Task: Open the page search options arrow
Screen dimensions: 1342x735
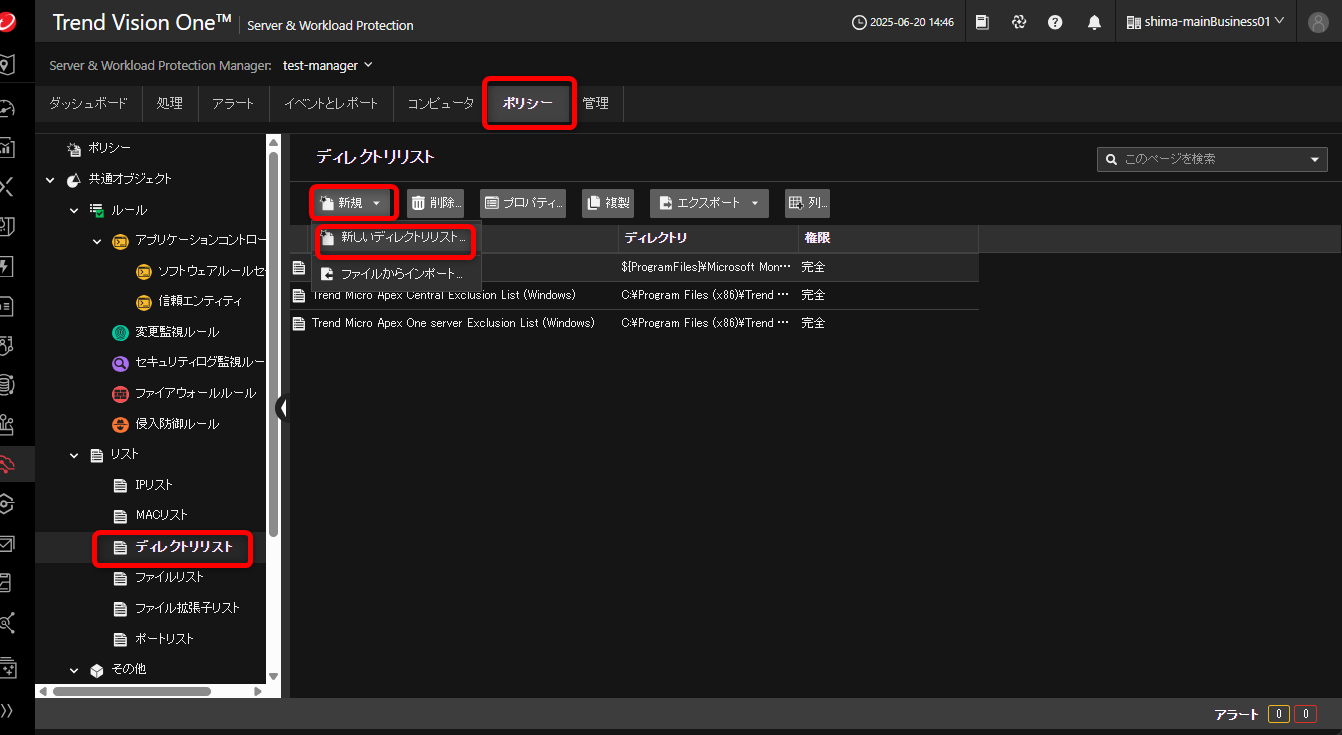Action: tap(1315, 159)
